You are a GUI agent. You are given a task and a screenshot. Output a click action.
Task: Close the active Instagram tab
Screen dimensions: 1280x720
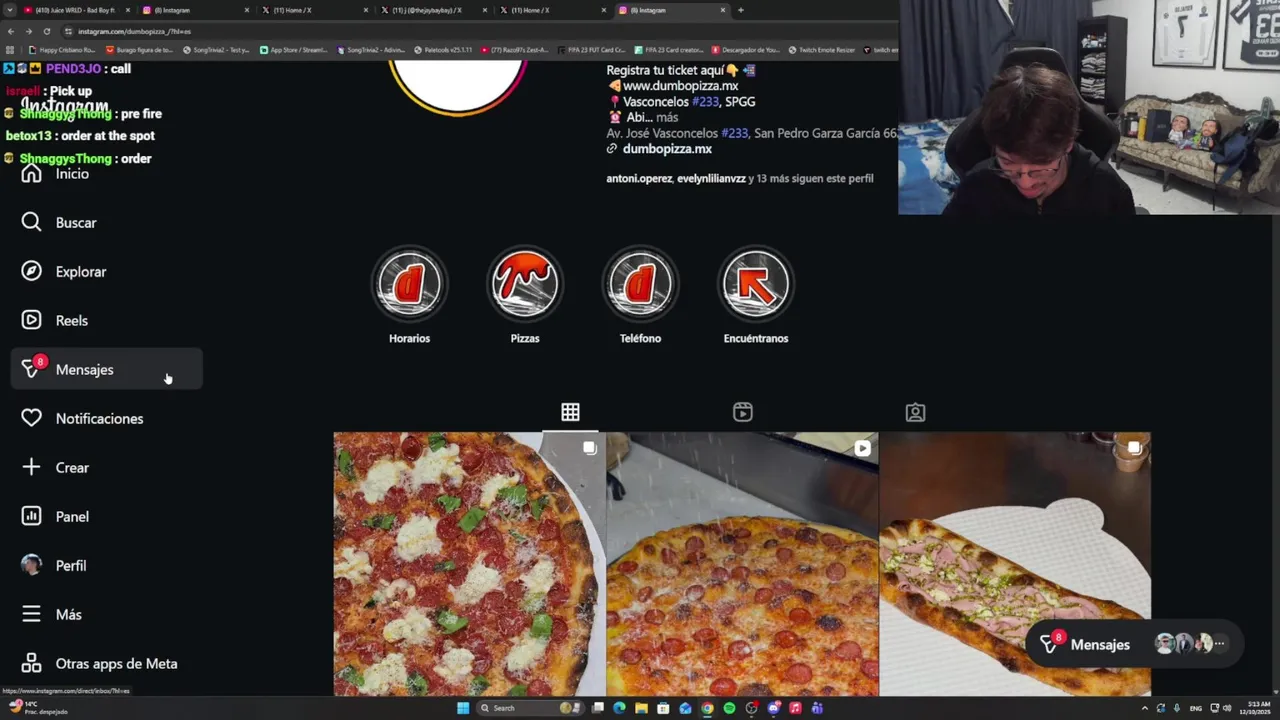pos(723,10)
